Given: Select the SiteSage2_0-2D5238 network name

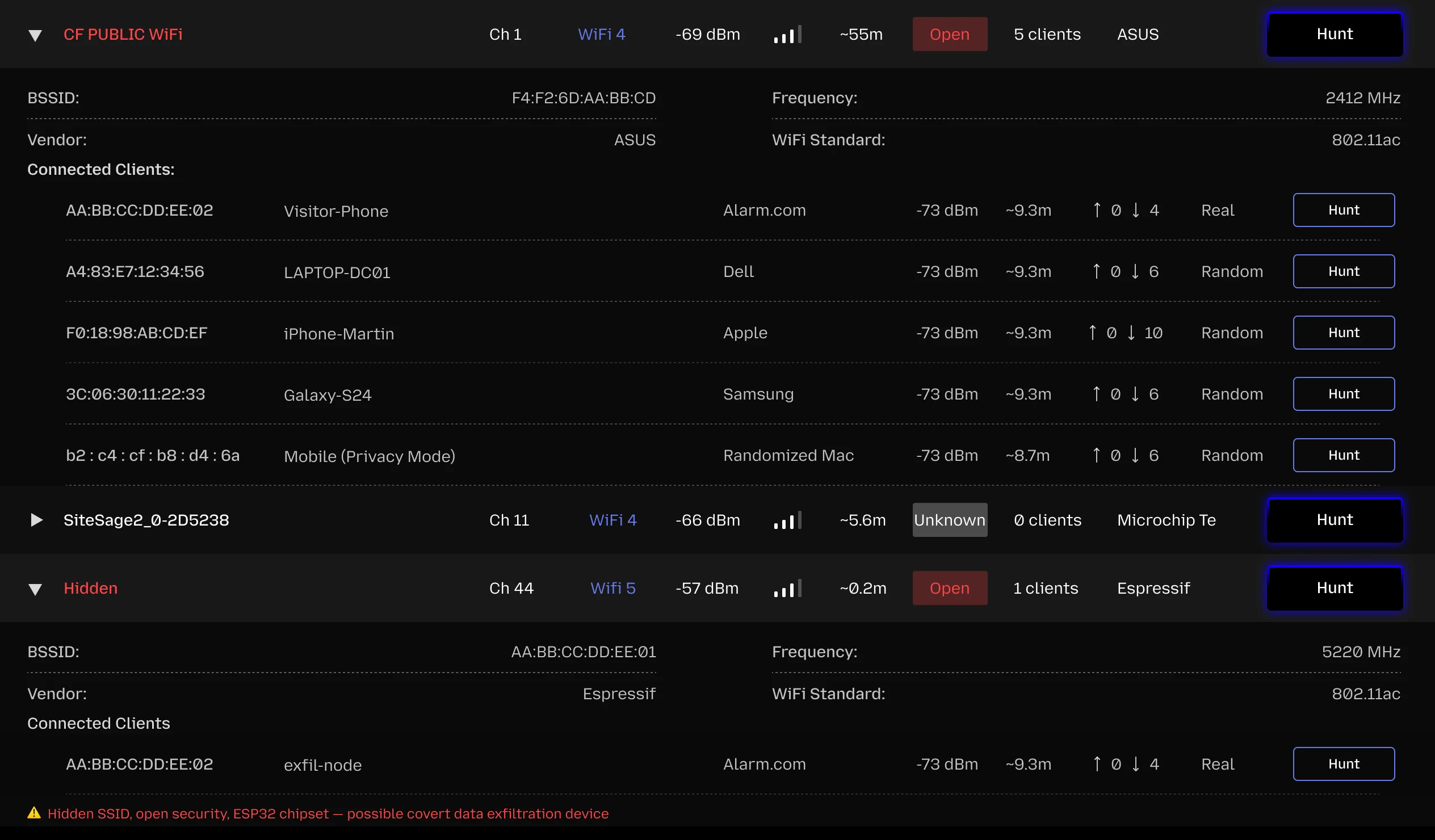Looking at the screenshot, I should click(x=146, y=520).
